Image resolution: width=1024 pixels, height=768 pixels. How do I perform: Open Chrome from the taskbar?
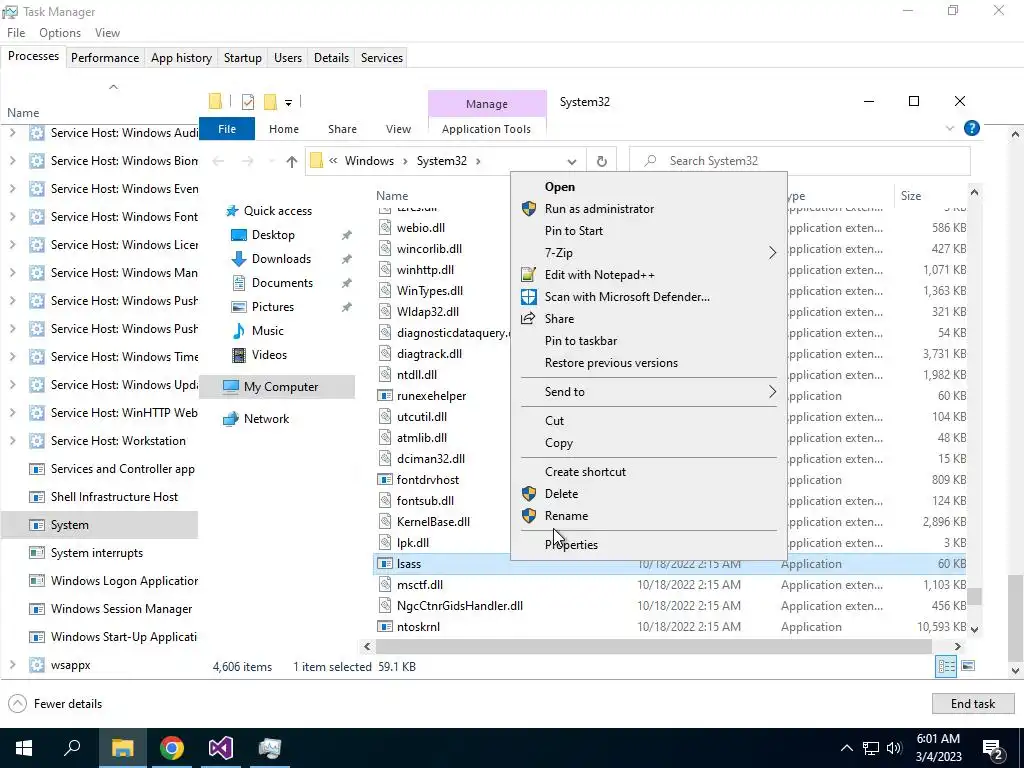[172, 748]
